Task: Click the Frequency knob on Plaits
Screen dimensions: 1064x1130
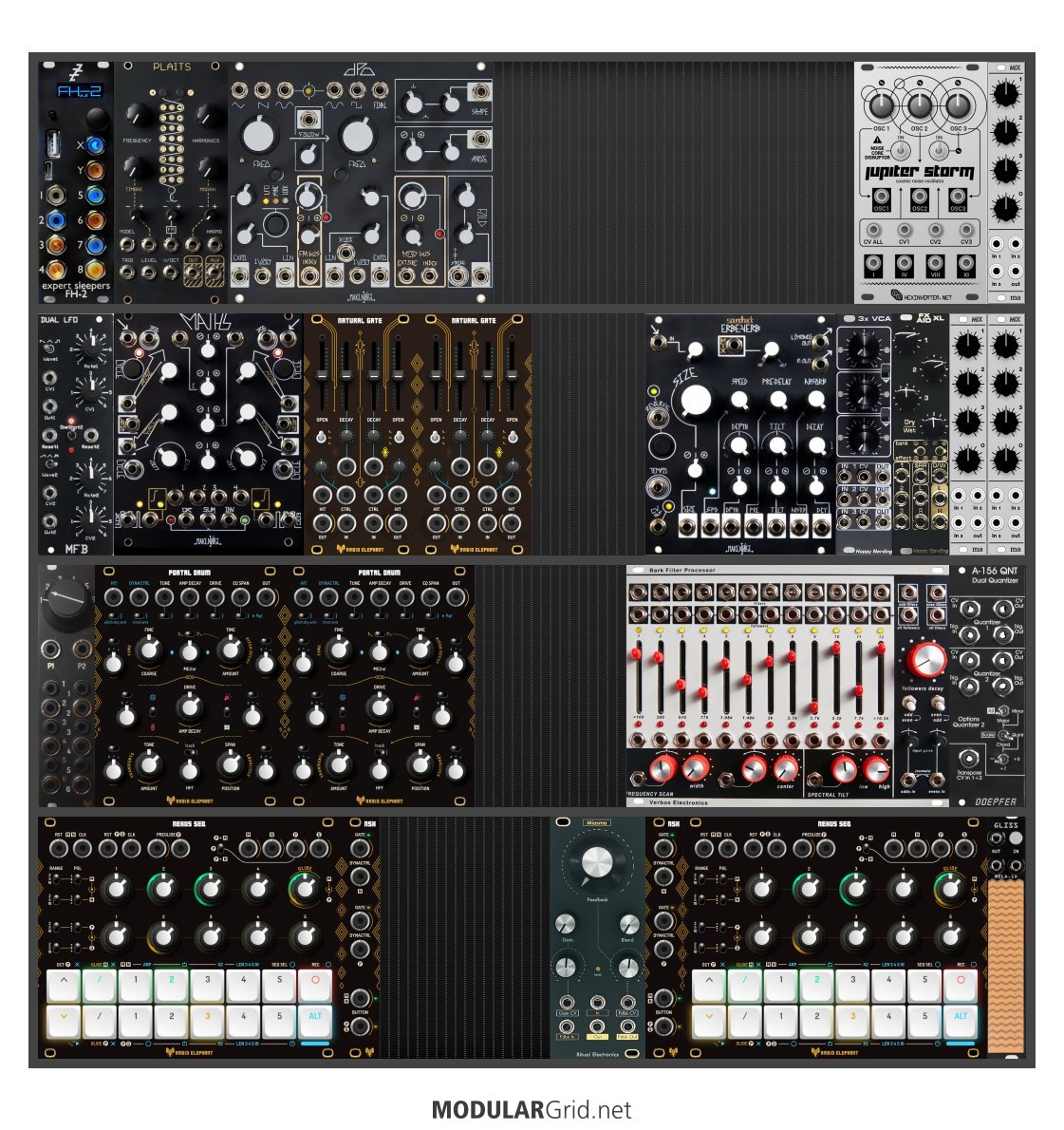Action: [137, 115]
